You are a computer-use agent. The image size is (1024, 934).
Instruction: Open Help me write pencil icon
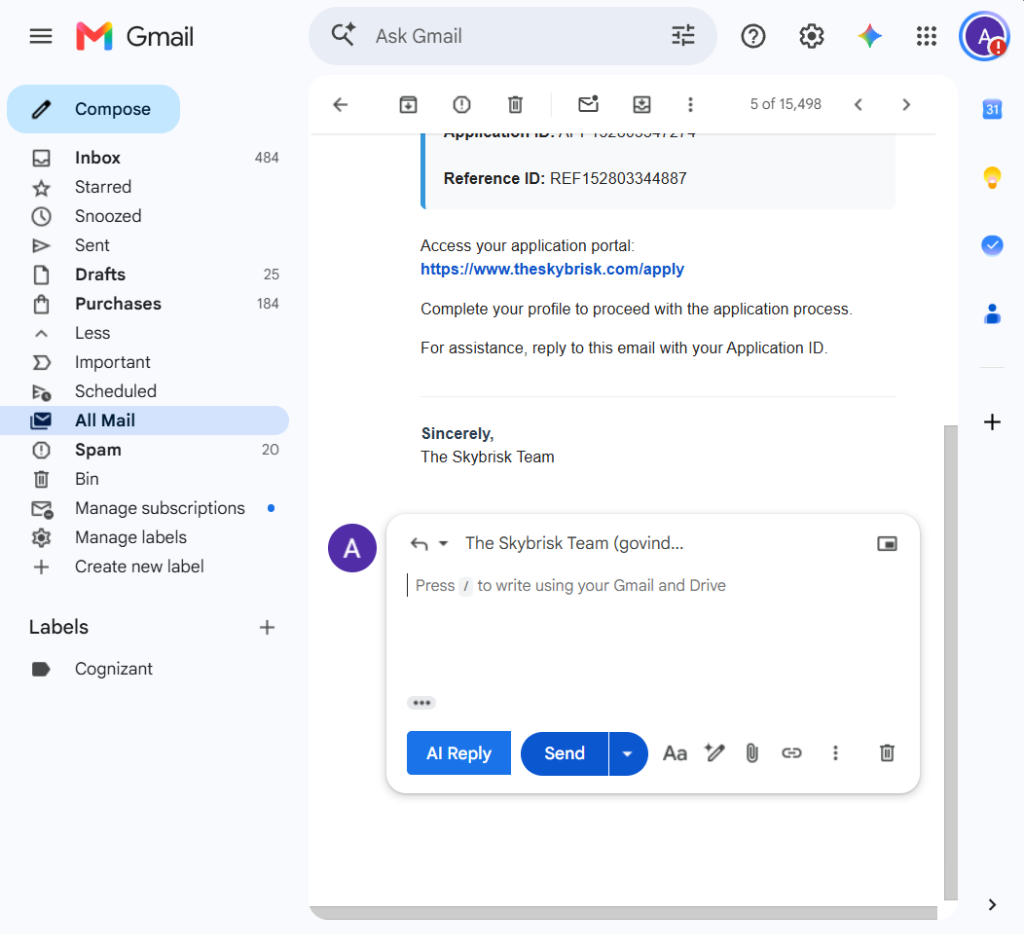(x=714, y=752)
